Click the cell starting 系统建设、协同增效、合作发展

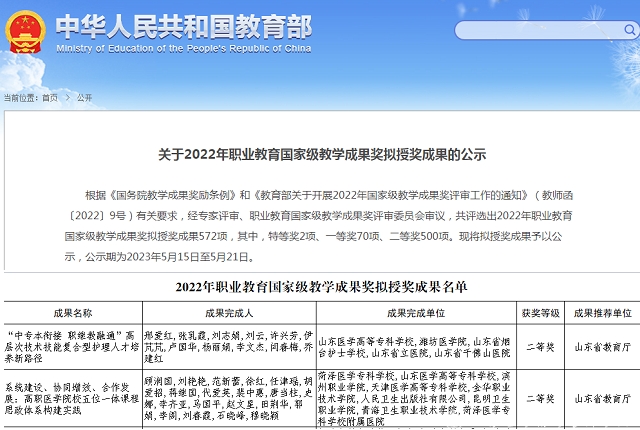click(73, 399)
